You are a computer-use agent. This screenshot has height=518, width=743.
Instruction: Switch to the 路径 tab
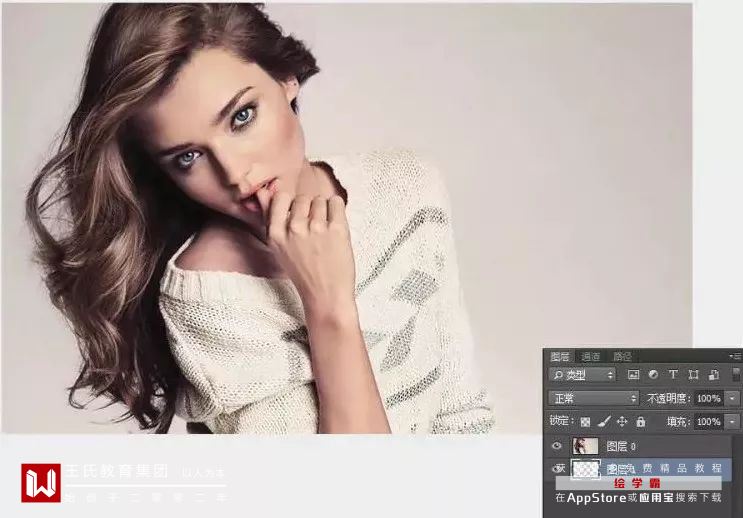click(x=622, y=356)
